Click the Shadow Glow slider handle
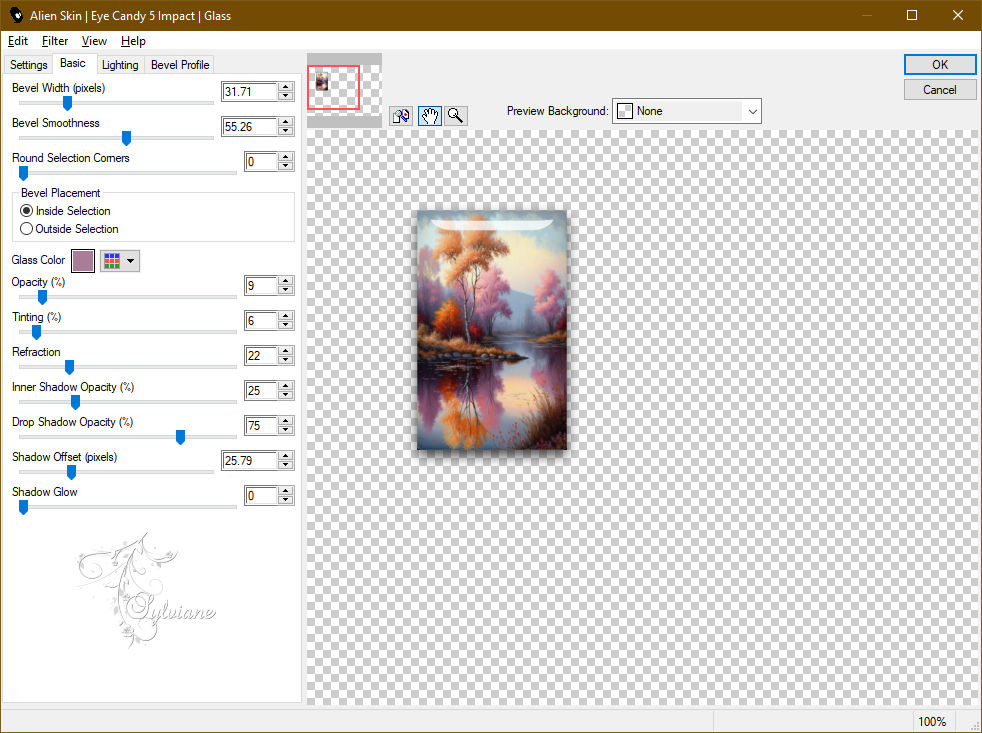 click(x=23, y=507)
